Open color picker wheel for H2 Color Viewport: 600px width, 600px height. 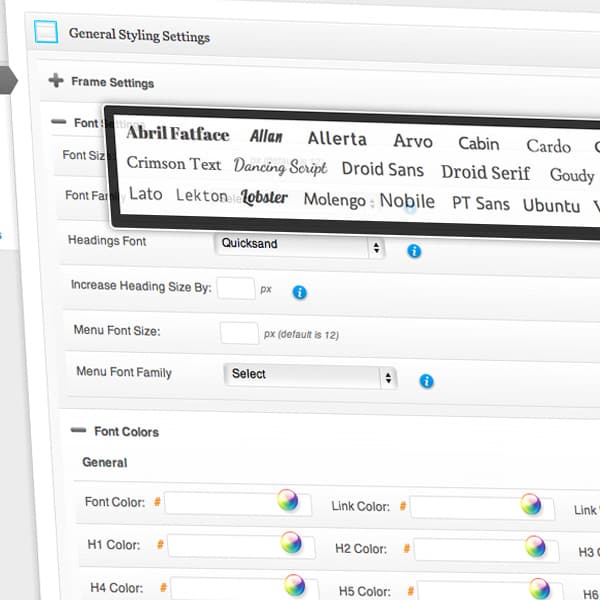[535, 546]
